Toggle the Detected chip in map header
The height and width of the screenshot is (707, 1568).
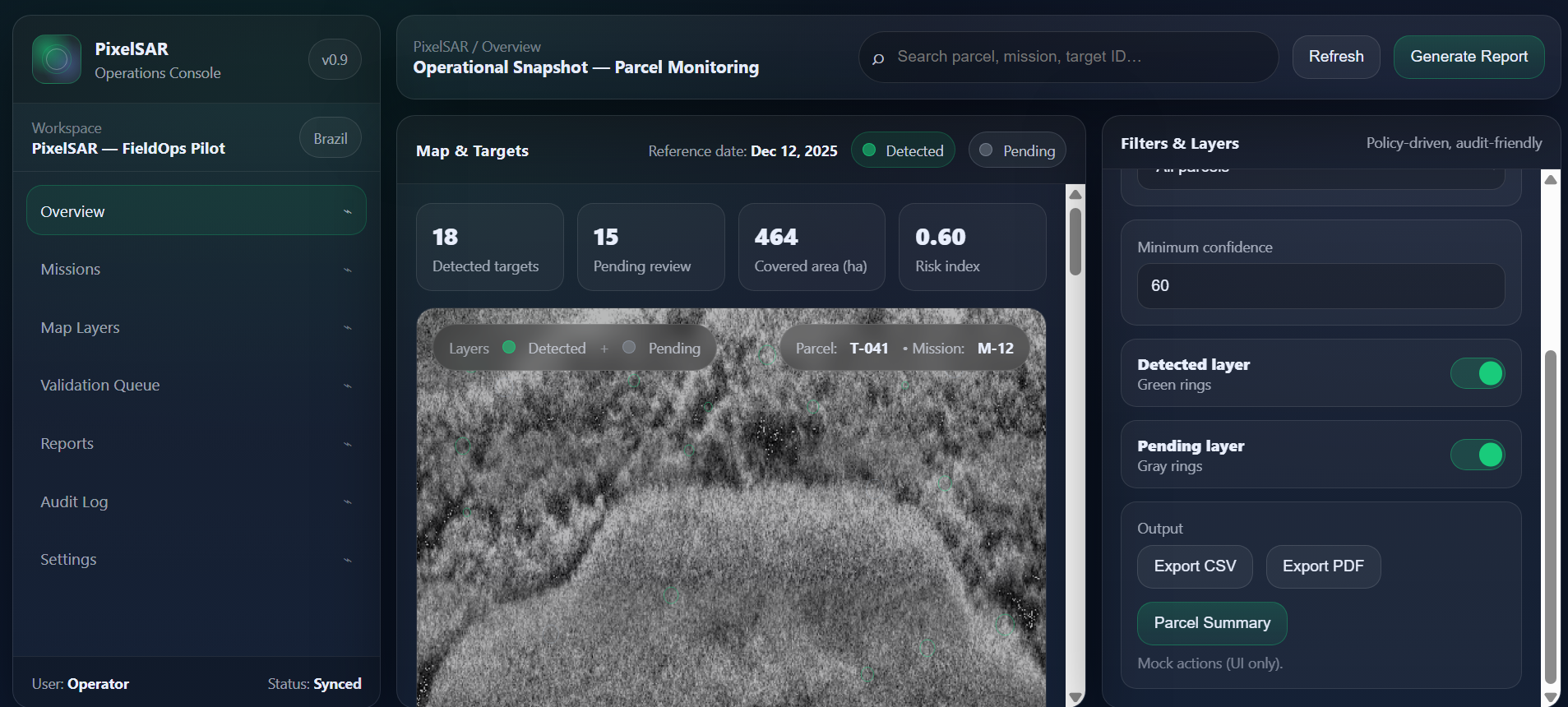click(x=903, y=150)
